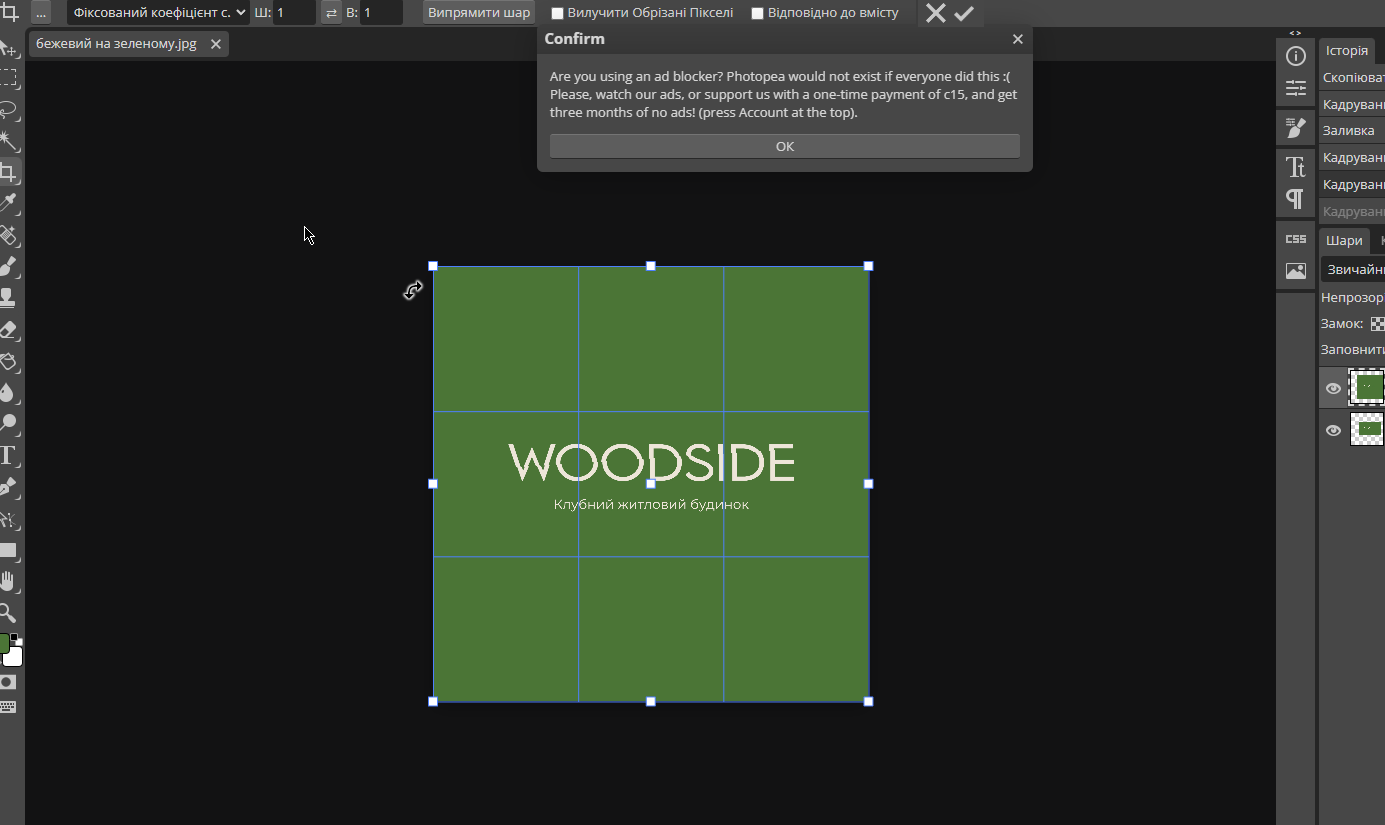Open the Info panel icon
This screenshot has height=825, width=1385.
(1296, 56)
